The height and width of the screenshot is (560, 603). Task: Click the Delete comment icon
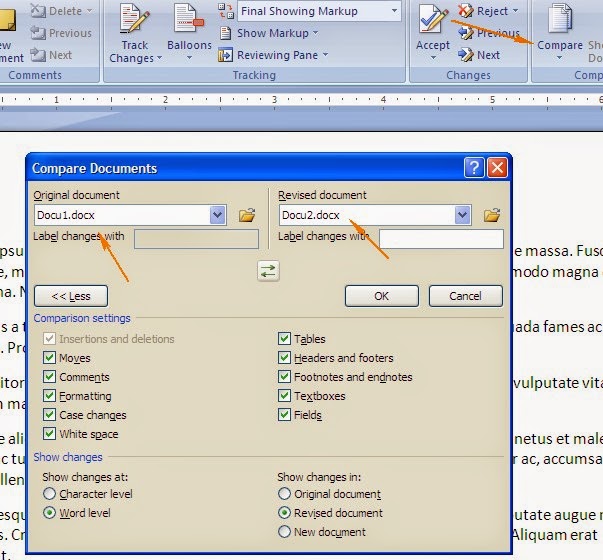[x=38, y=11]
